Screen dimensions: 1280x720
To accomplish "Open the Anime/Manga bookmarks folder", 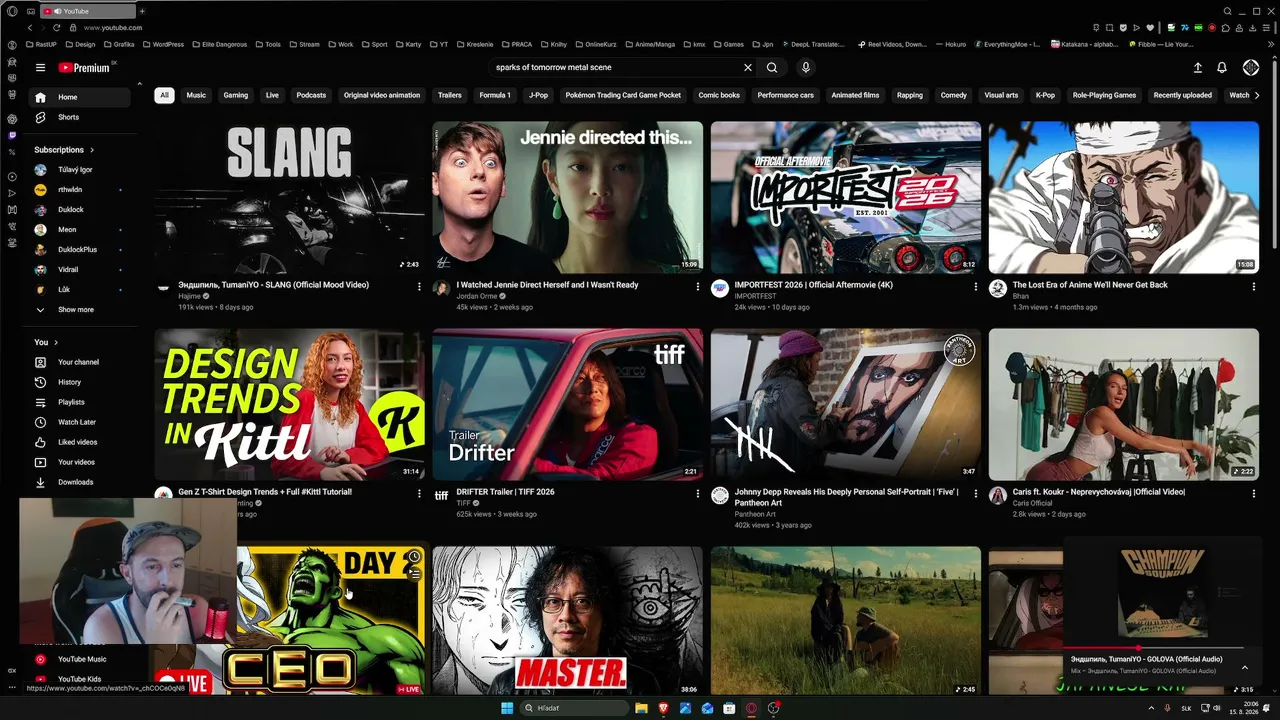I will coord(650,44).
